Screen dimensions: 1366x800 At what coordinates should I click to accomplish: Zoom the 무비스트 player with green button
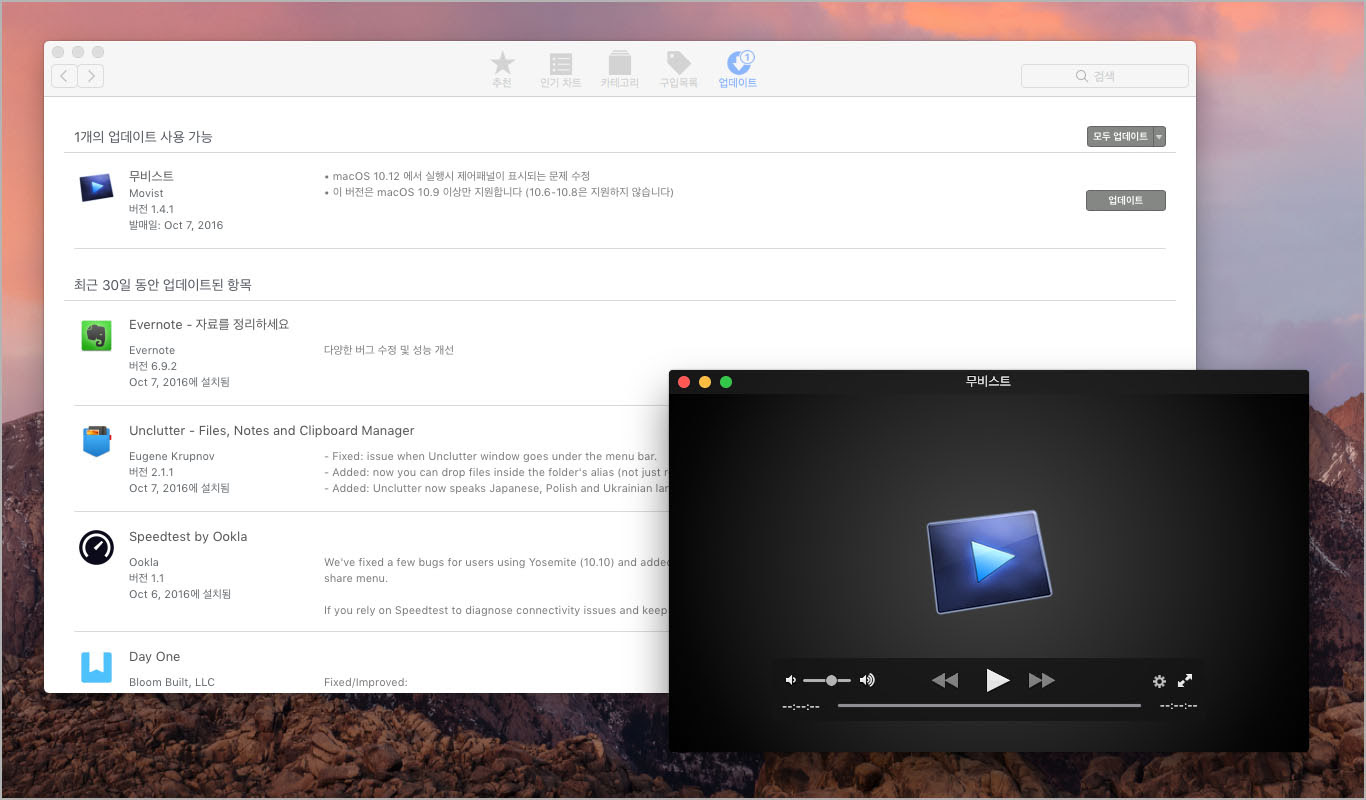tap(726, 382)
